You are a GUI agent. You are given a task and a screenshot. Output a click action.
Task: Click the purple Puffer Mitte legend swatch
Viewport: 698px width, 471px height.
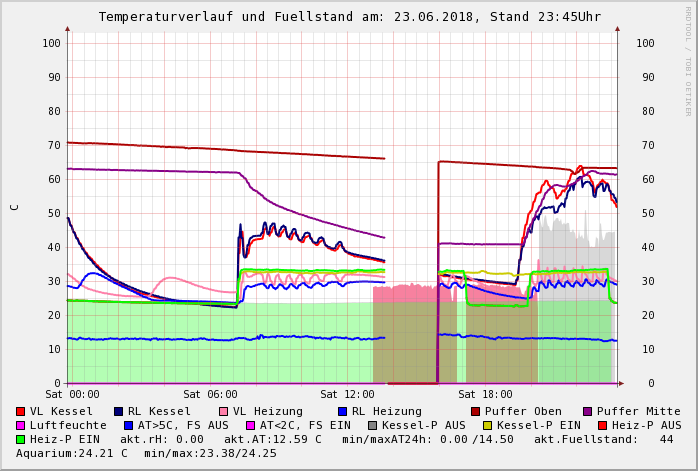588,411
